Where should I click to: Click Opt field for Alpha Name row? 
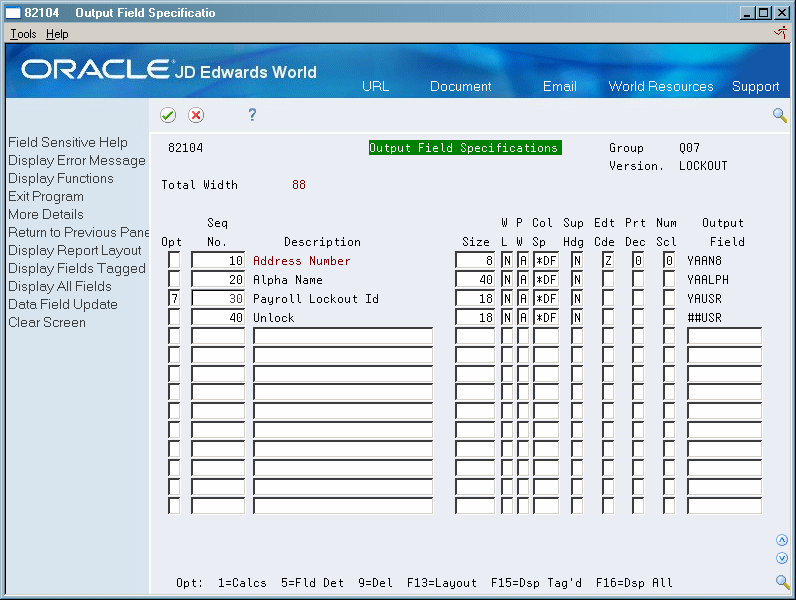pos(174,279)
